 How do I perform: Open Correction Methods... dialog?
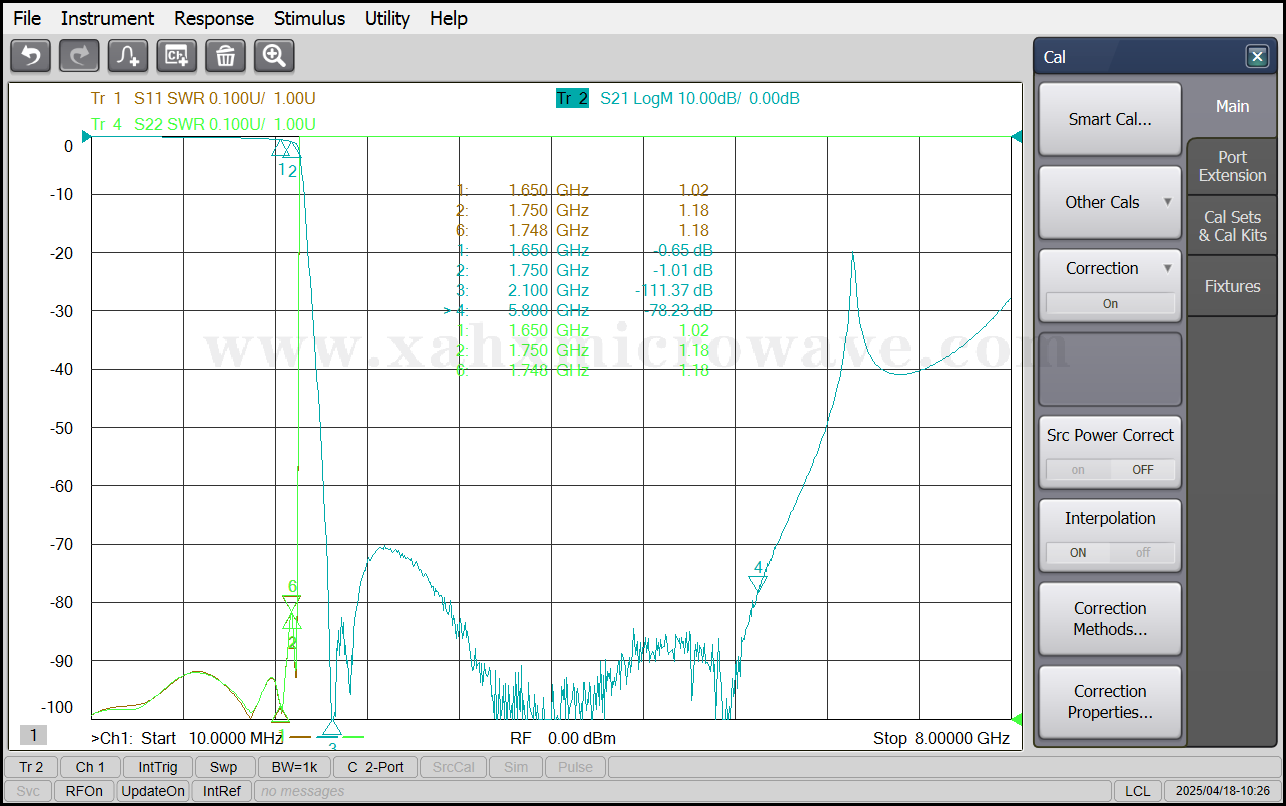(1110, 618)
